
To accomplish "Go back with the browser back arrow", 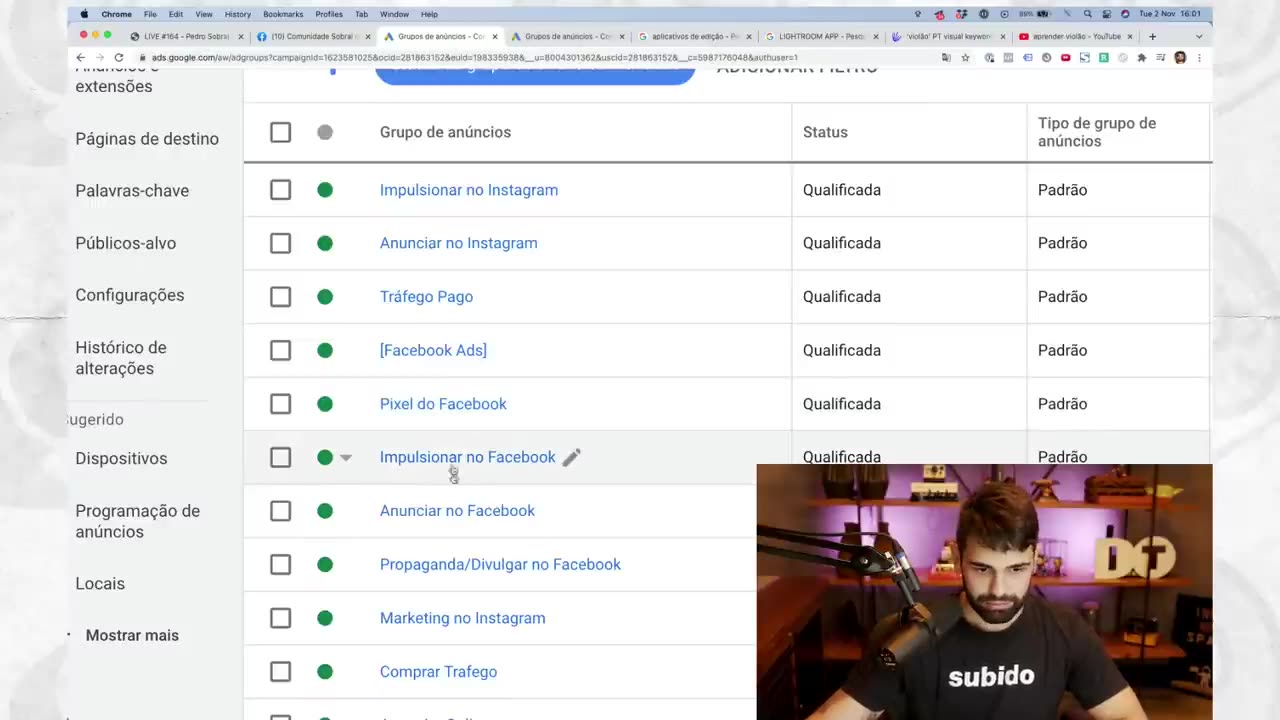I will tap(81, 58).
